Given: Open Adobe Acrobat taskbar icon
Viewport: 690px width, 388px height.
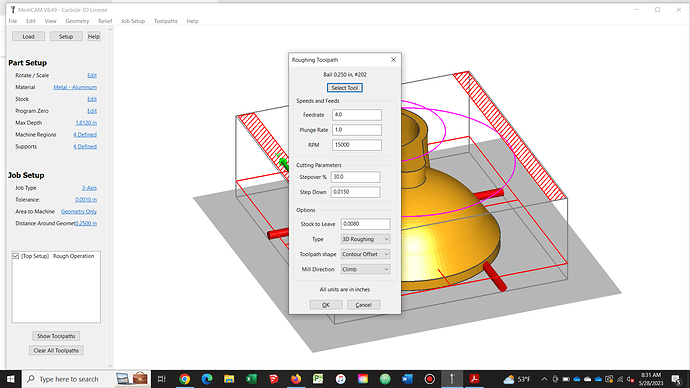Looking at the screenshot, I should point(474,379).
